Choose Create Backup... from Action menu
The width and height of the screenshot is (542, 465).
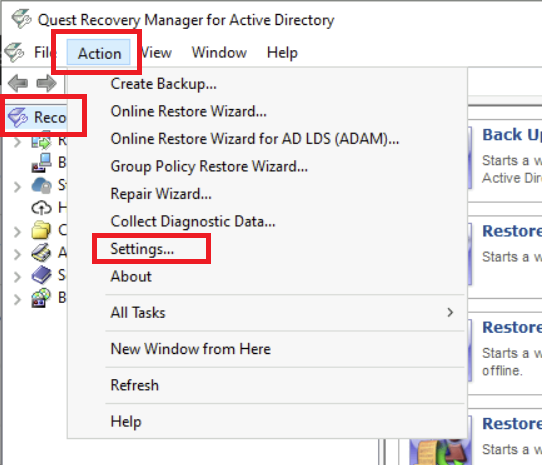[267, 84]
